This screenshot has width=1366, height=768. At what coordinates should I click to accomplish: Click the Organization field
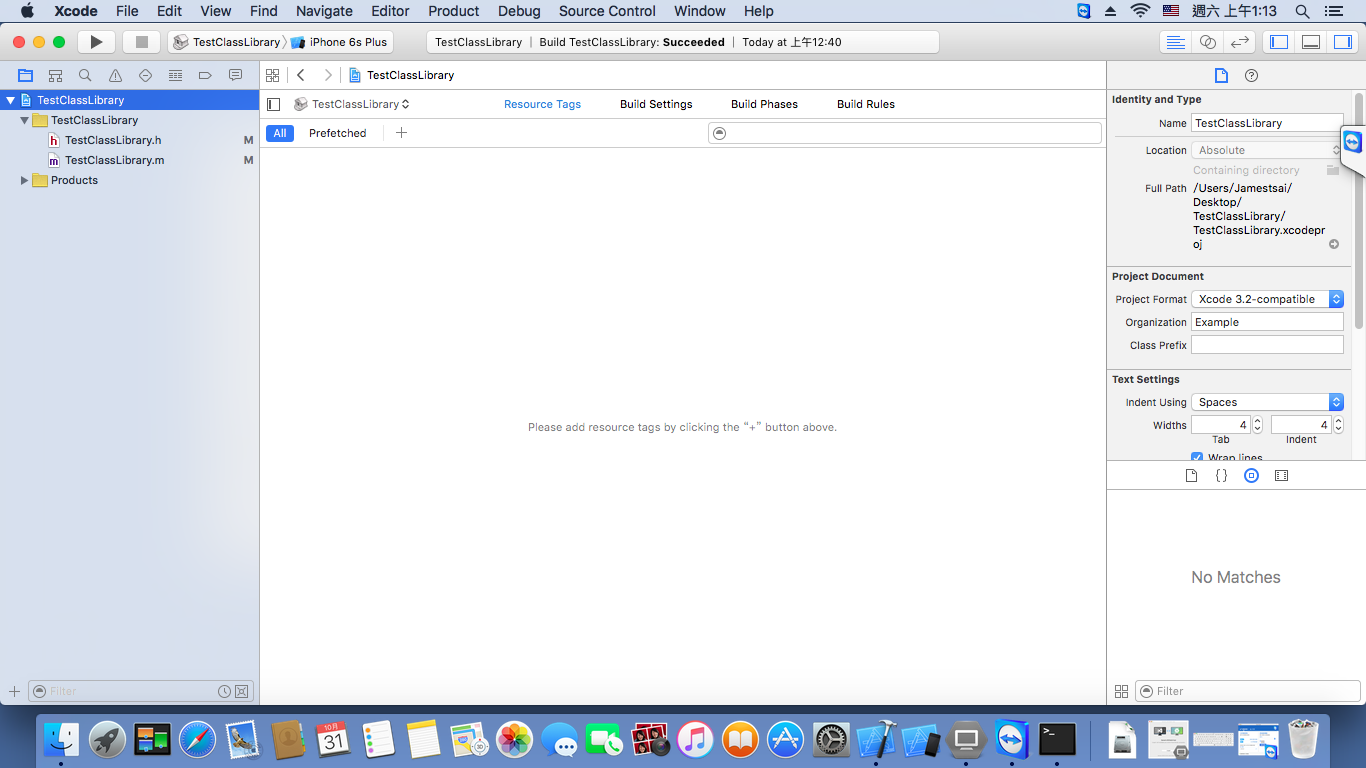pyautogui.click(x=1267, y=322)
